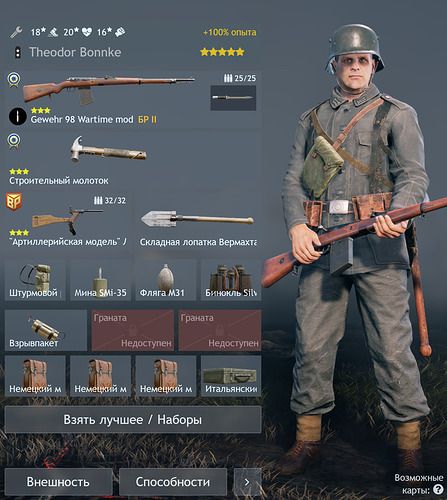The width and height of the screenshot is (447, 500).
Task: Click the first locked Граната slot
Action: pos(133,330)
